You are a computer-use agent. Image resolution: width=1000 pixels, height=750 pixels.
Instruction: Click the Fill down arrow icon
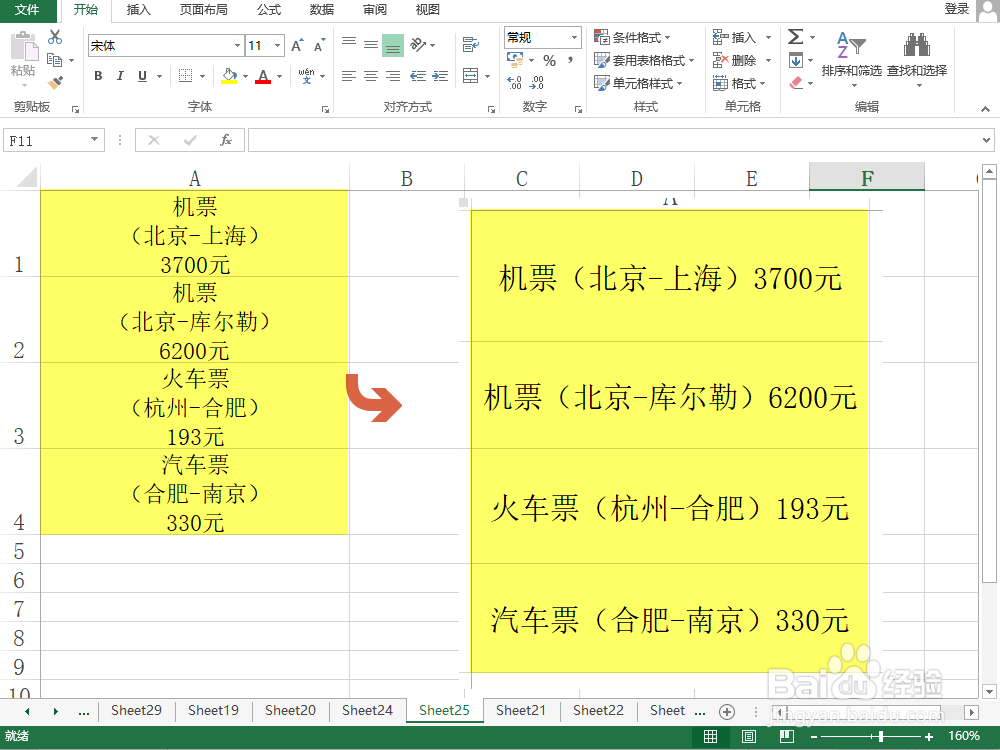coord(796,61)
